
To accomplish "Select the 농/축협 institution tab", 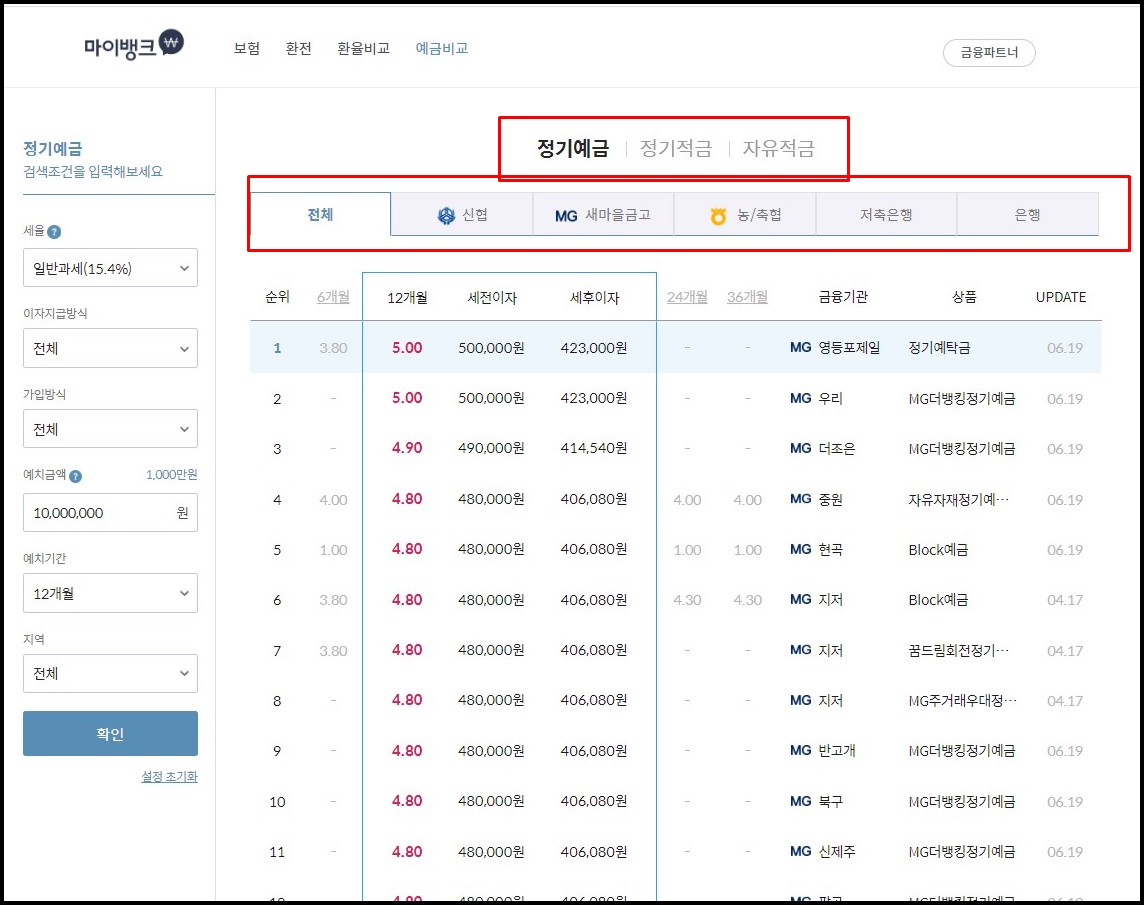I will (x=745, y=215).
